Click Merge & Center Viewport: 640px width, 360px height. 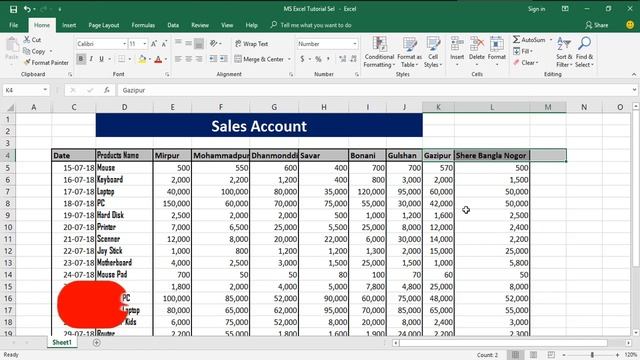(259, 59)
